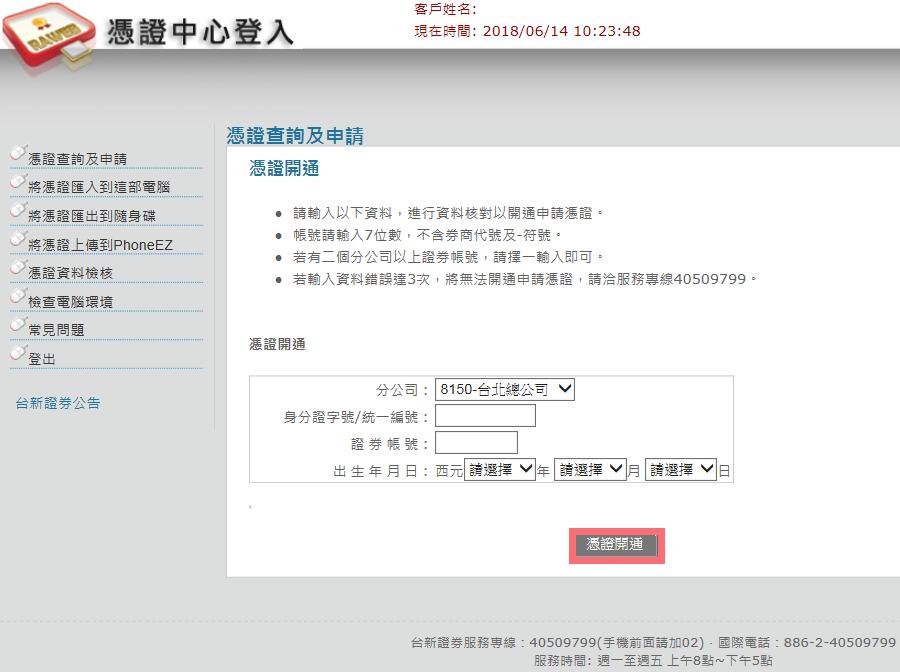Click the bullet icon beside 登出
Viewport: 900px width, 672px height.
coord(18,354)
